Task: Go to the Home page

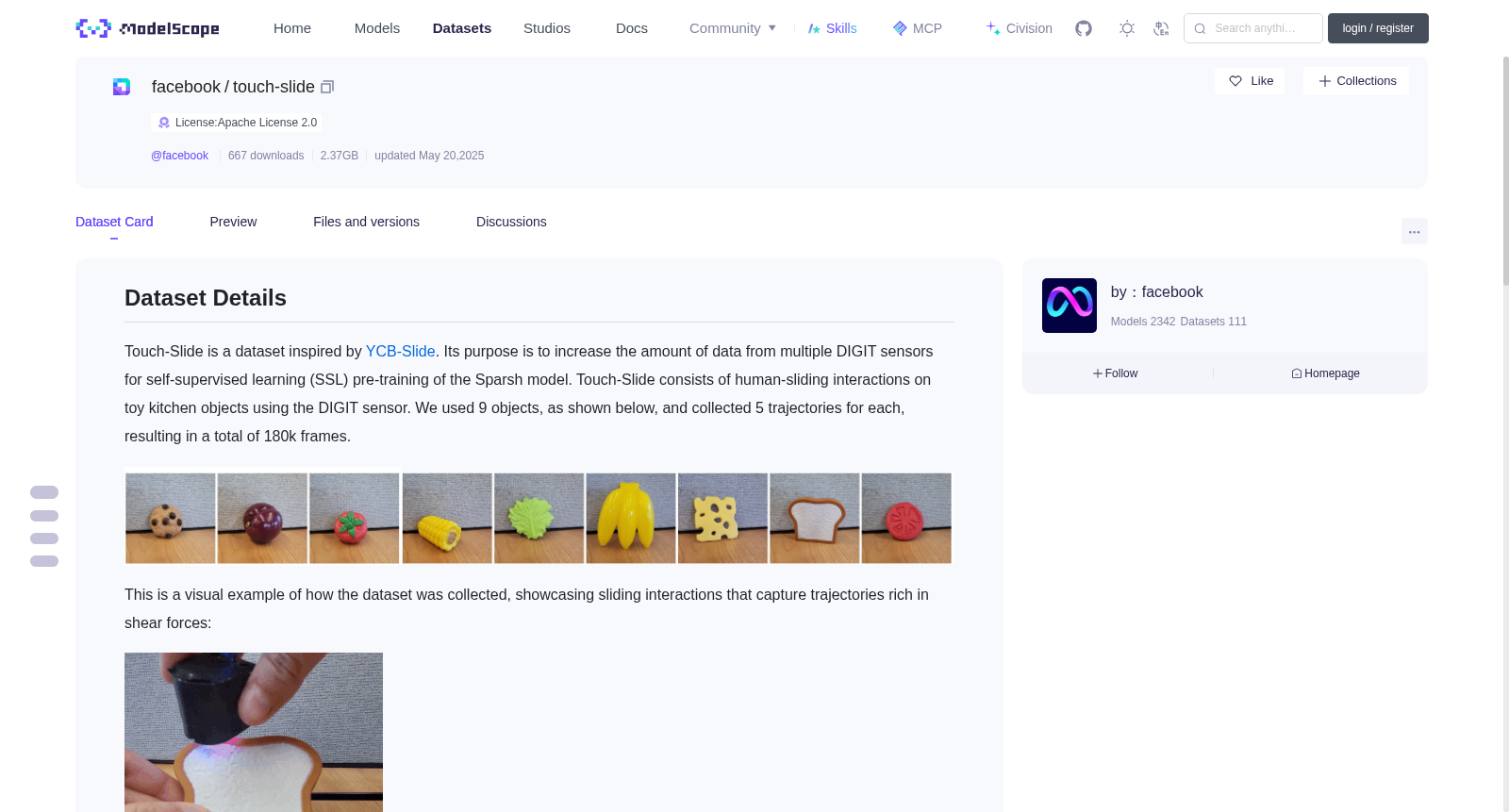Action: [x=292, y=28]
